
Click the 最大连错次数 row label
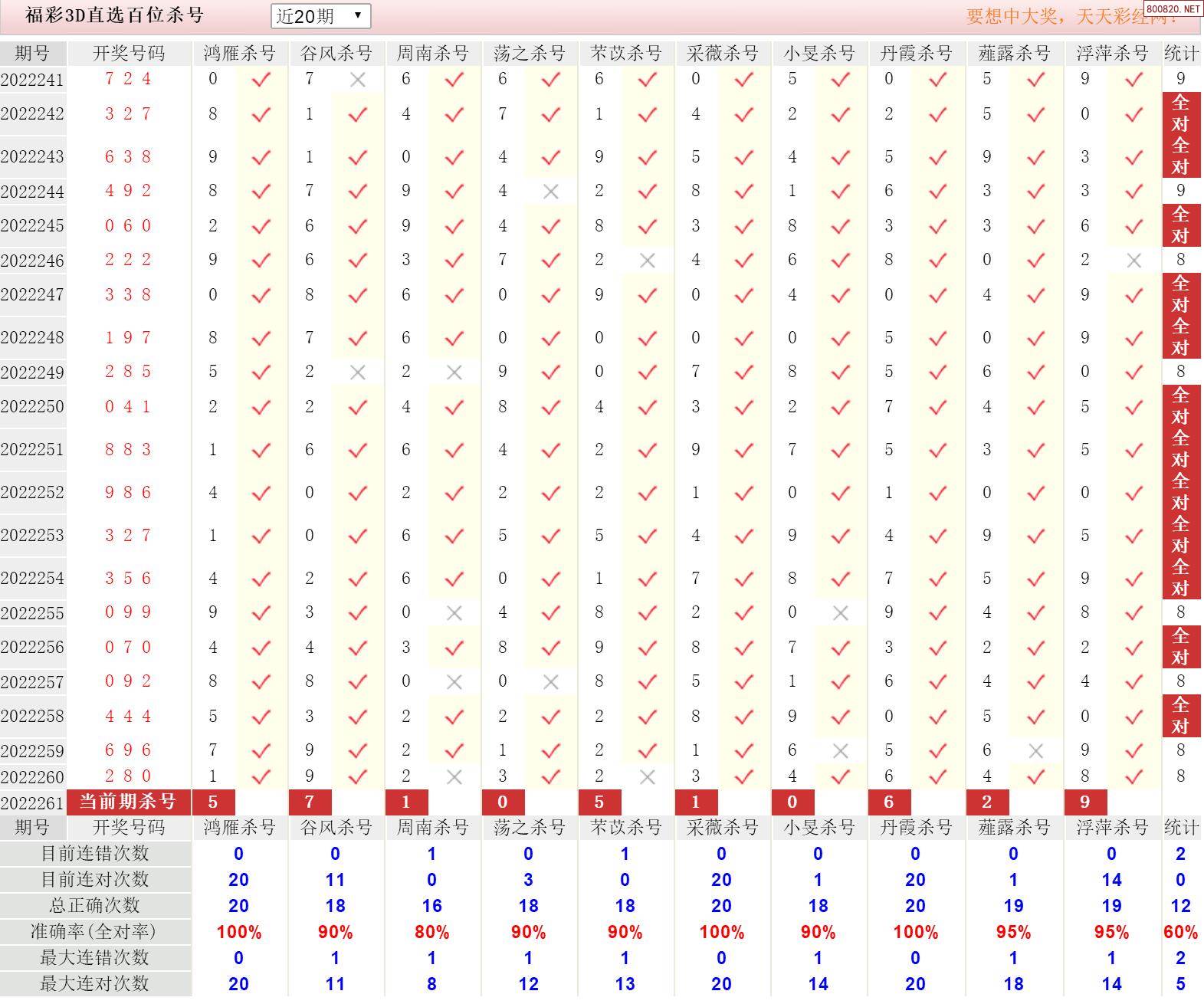tap(95, 958)
